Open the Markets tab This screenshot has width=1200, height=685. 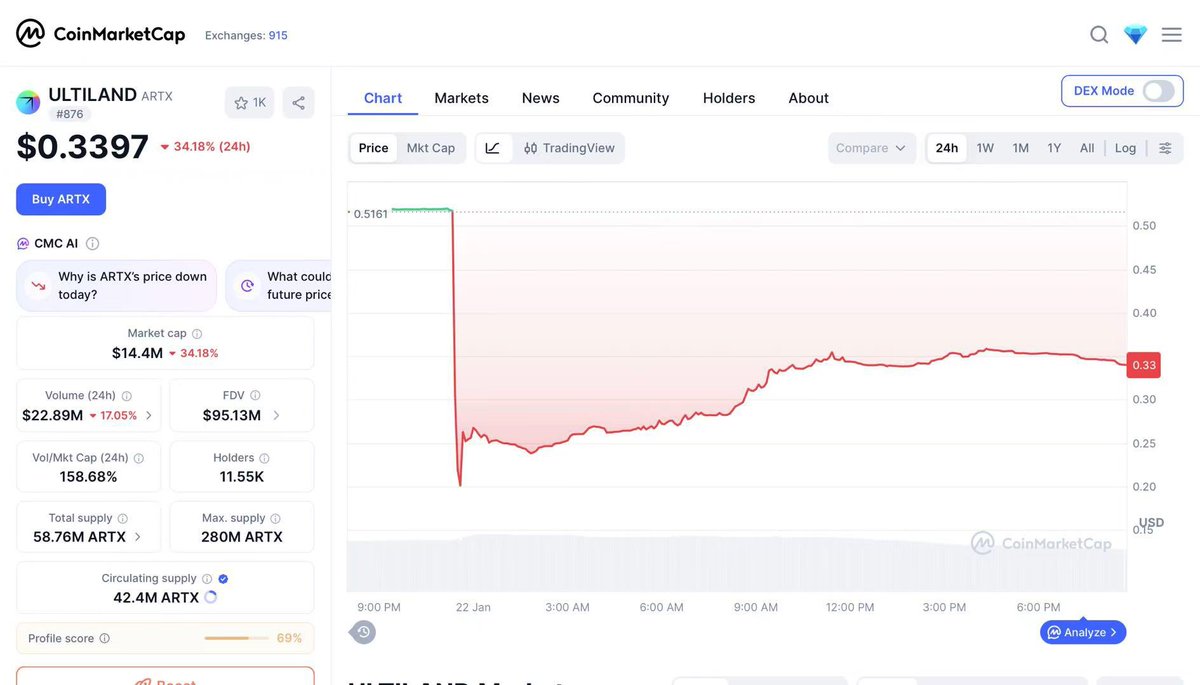[x=461, y=98]
